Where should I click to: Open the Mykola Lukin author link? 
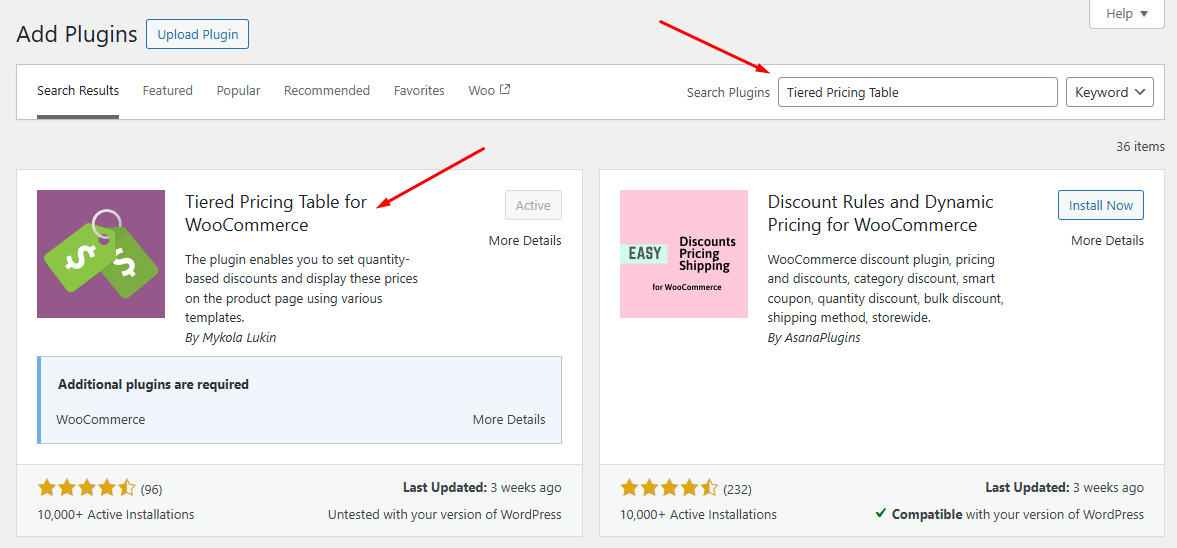239,338
